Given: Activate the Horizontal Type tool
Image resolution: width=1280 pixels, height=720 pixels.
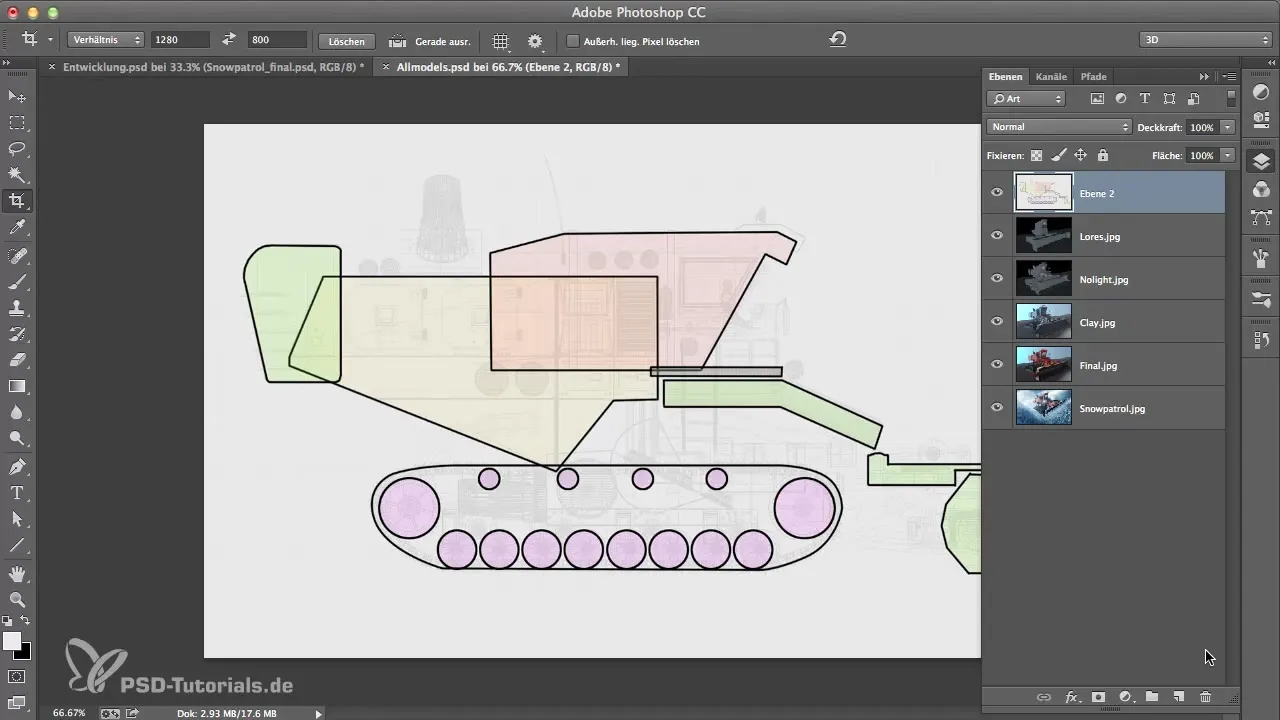Looking at the screenshot, I should 17,493.
